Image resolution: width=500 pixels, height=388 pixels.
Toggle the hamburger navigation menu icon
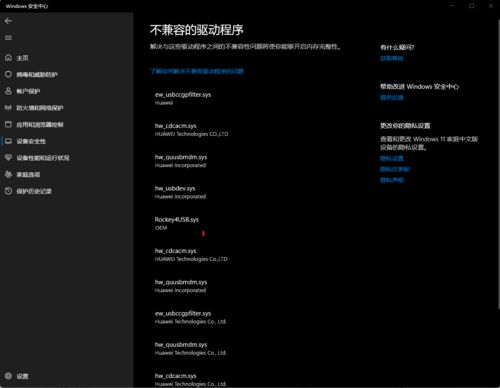[x=8, y=37]
